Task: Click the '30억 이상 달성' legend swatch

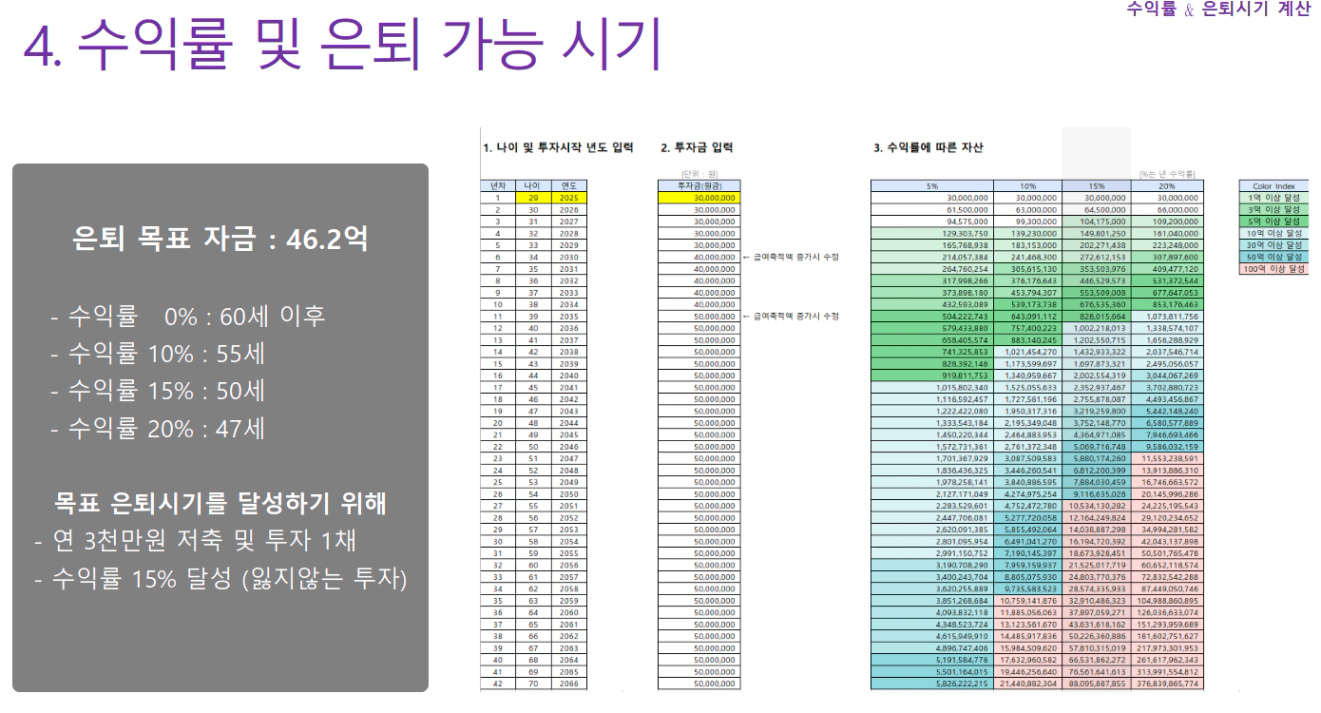Action: pyautogui.click(x=1272, y=245)
